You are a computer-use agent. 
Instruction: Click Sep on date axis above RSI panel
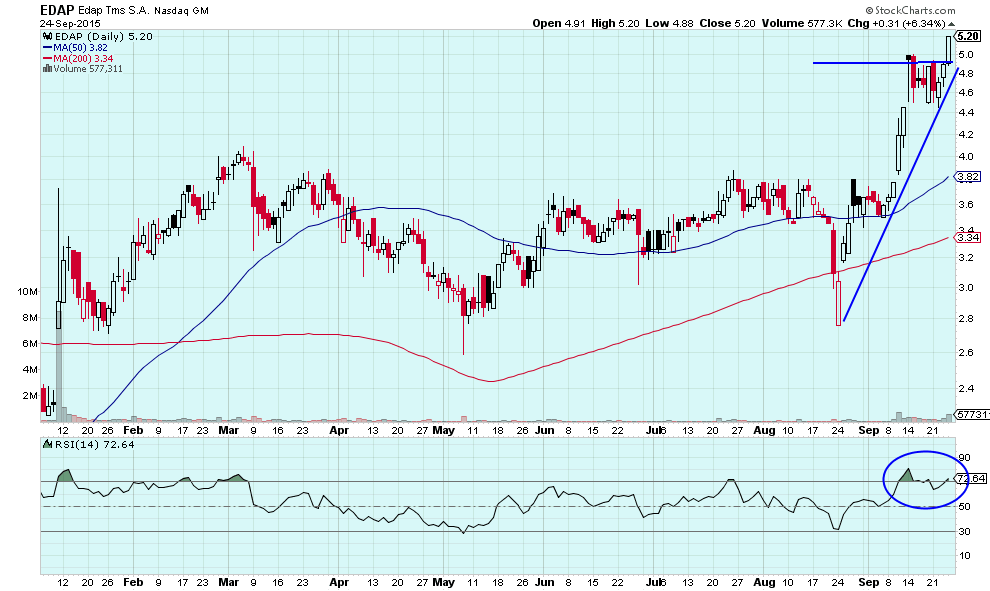point(869,431)
